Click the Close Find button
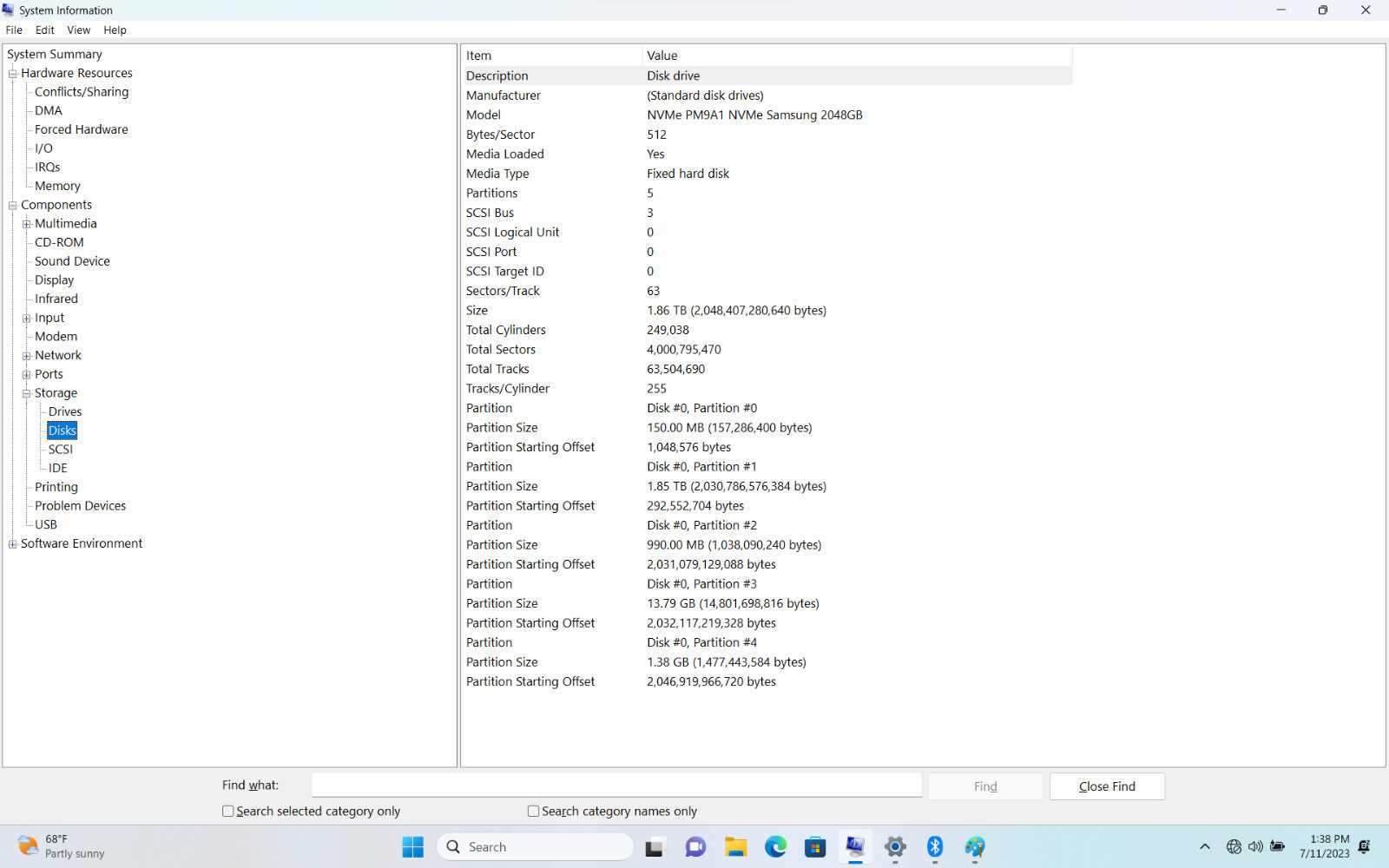The width and height of the screenshot is (1389, 868). click(1107, 786)
